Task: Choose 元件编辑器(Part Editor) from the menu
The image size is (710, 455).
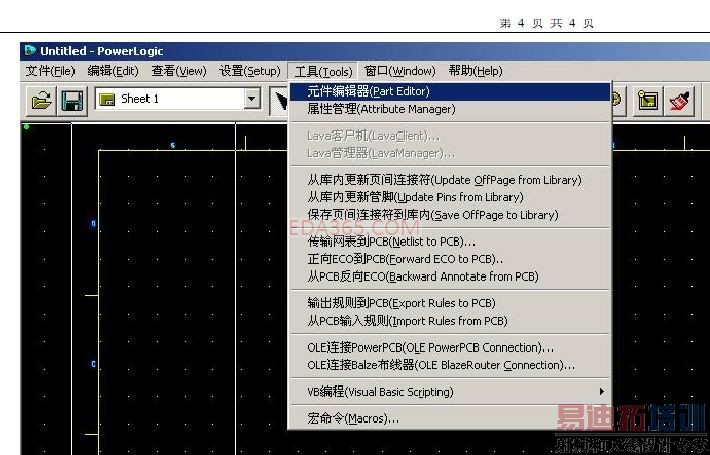Action: [x=450, y=91]
